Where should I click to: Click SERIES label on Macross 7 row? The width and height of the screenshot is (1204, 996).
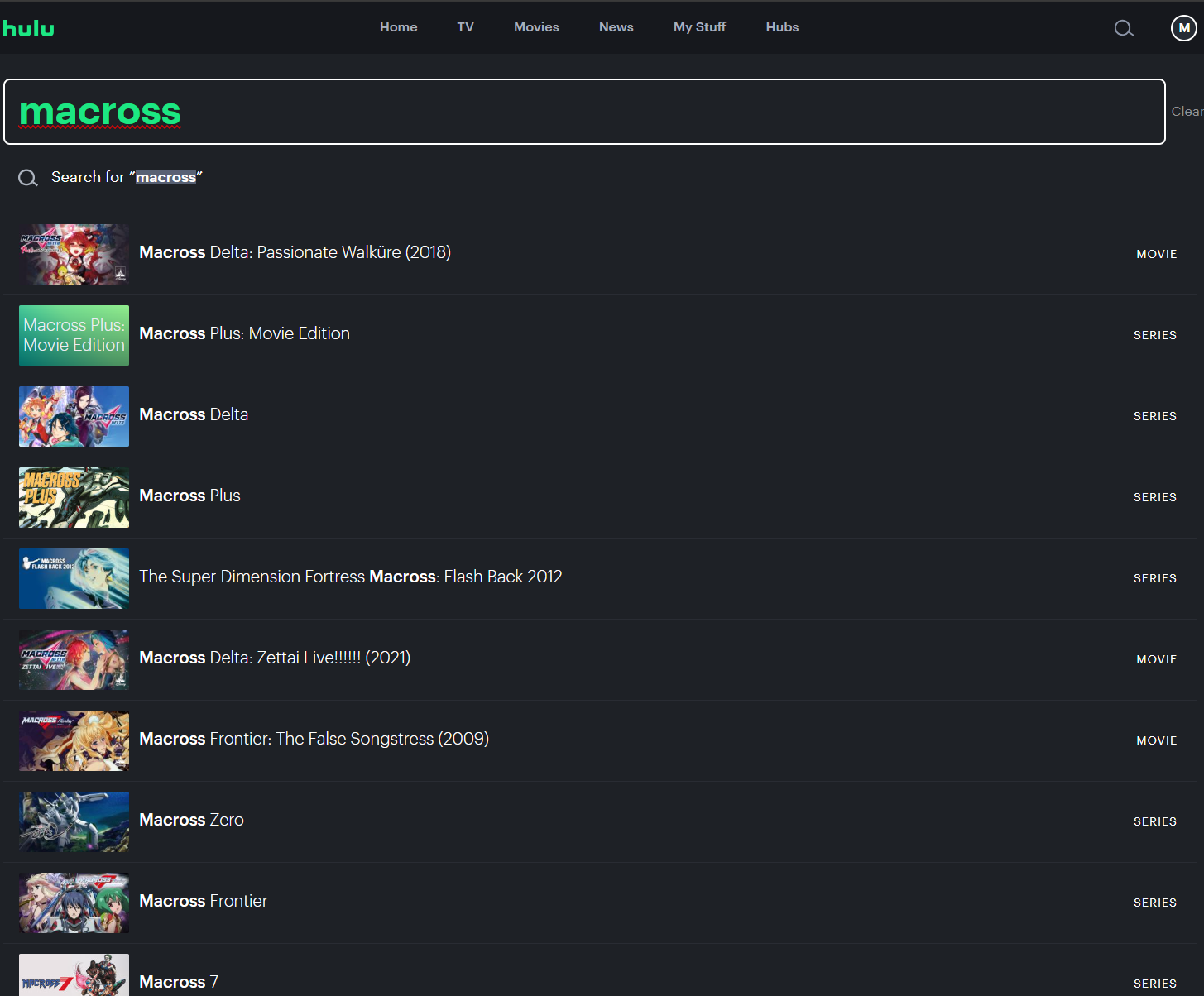[x=1154, y=984]
